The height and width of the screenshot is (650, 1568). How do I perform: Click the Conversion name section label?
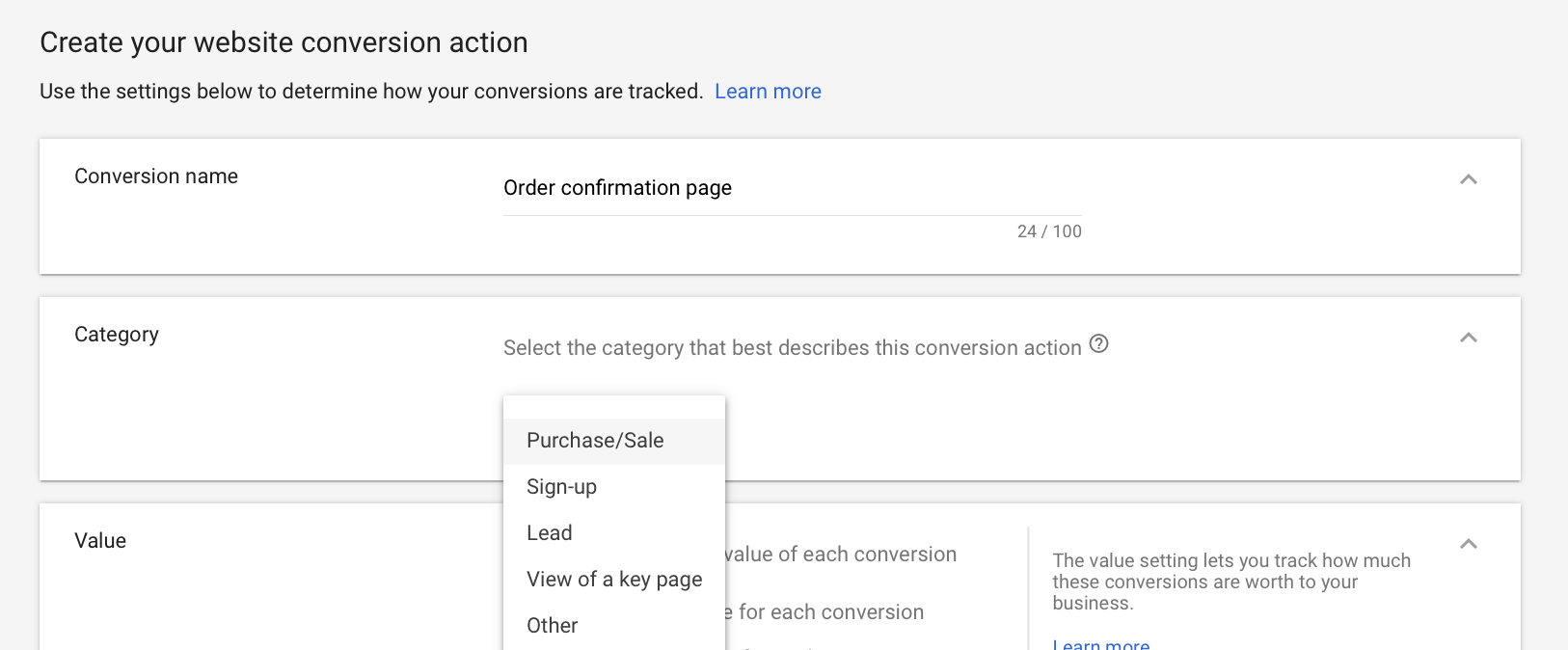(156, 176)
